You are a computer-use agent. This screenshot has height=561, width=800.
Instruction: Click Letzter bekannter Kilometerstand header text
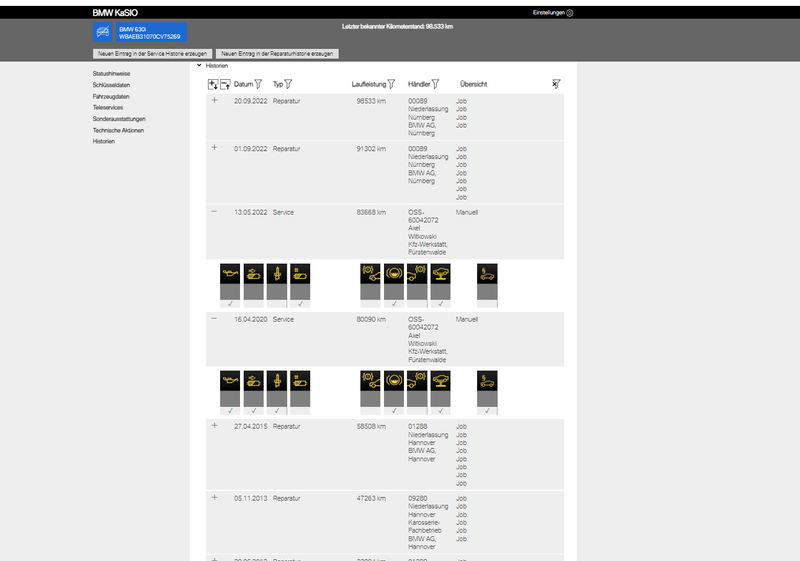(x=397, y=27)
